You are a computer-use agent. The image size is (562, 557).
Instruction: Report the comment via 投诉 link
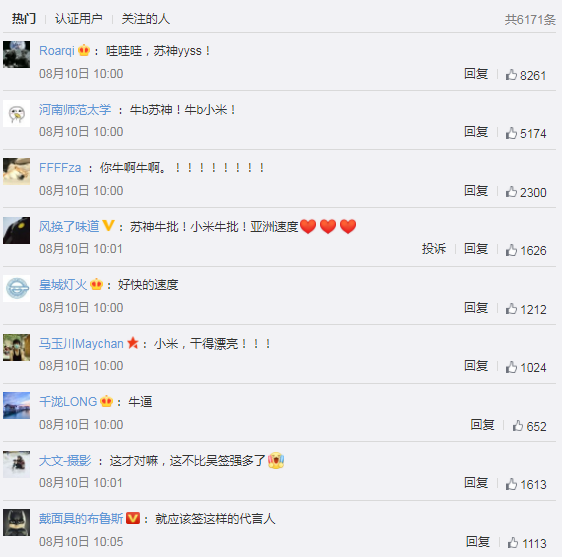[x=434, y=248]
